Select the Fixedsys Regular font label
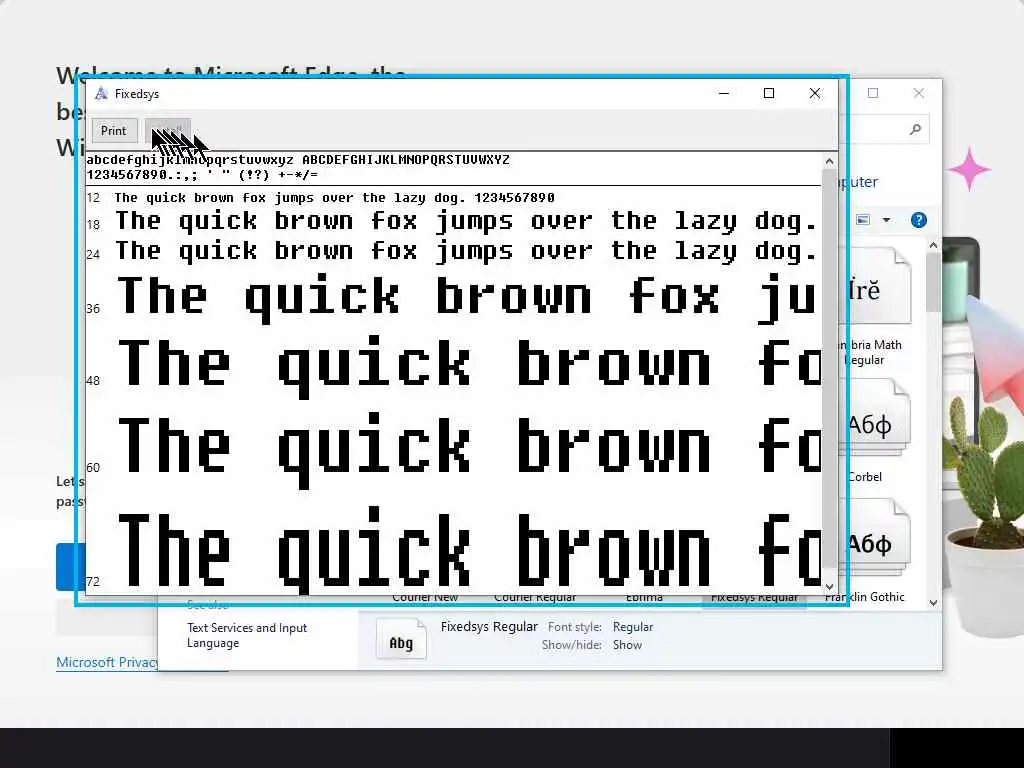 click(754, 598)
